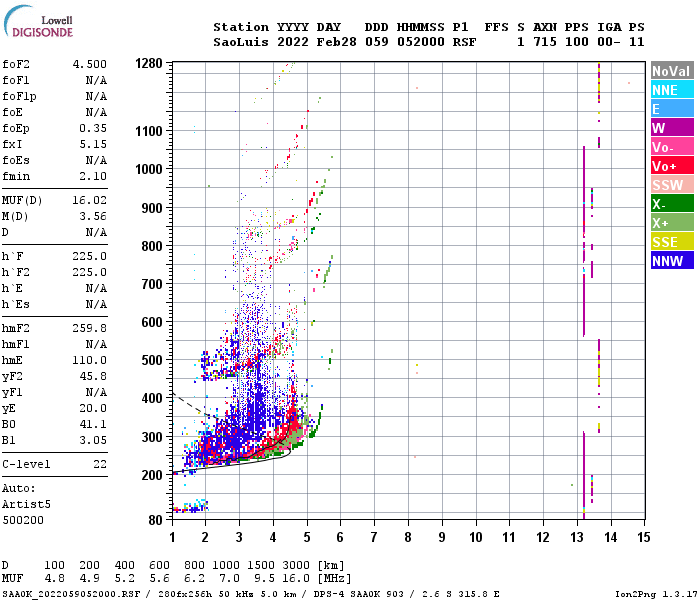
Task: Click the B1 value 3.05
Action: (x=93, y=441)
